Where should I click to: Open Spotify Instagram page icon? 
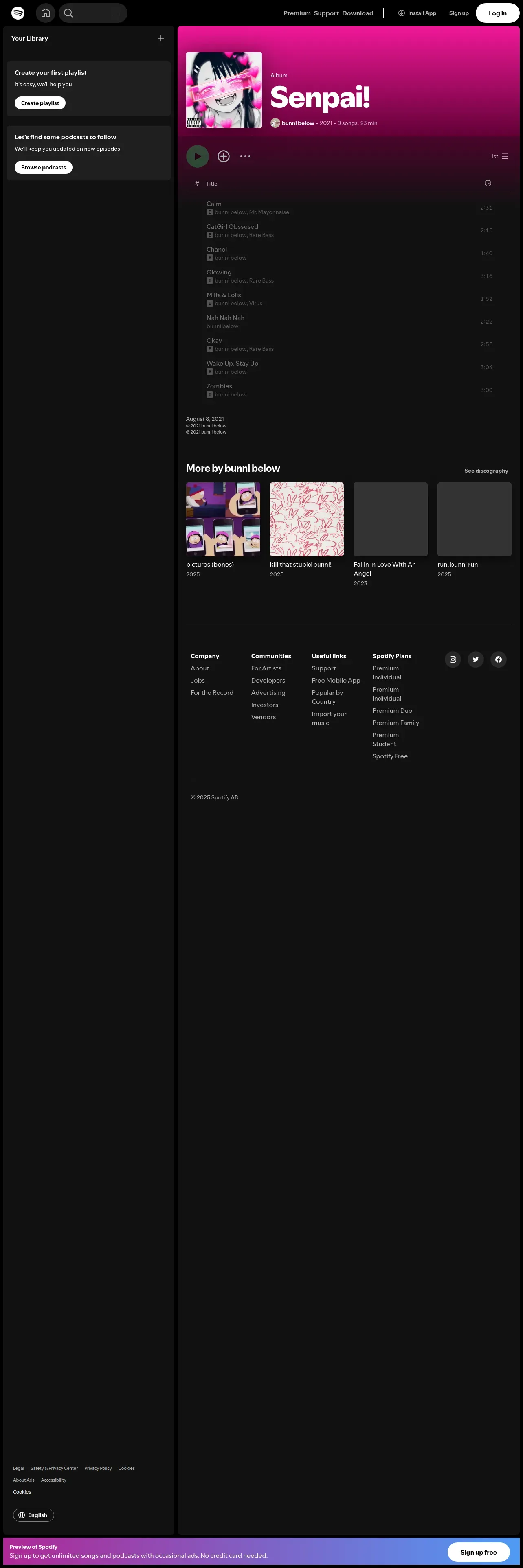[453, 659]
